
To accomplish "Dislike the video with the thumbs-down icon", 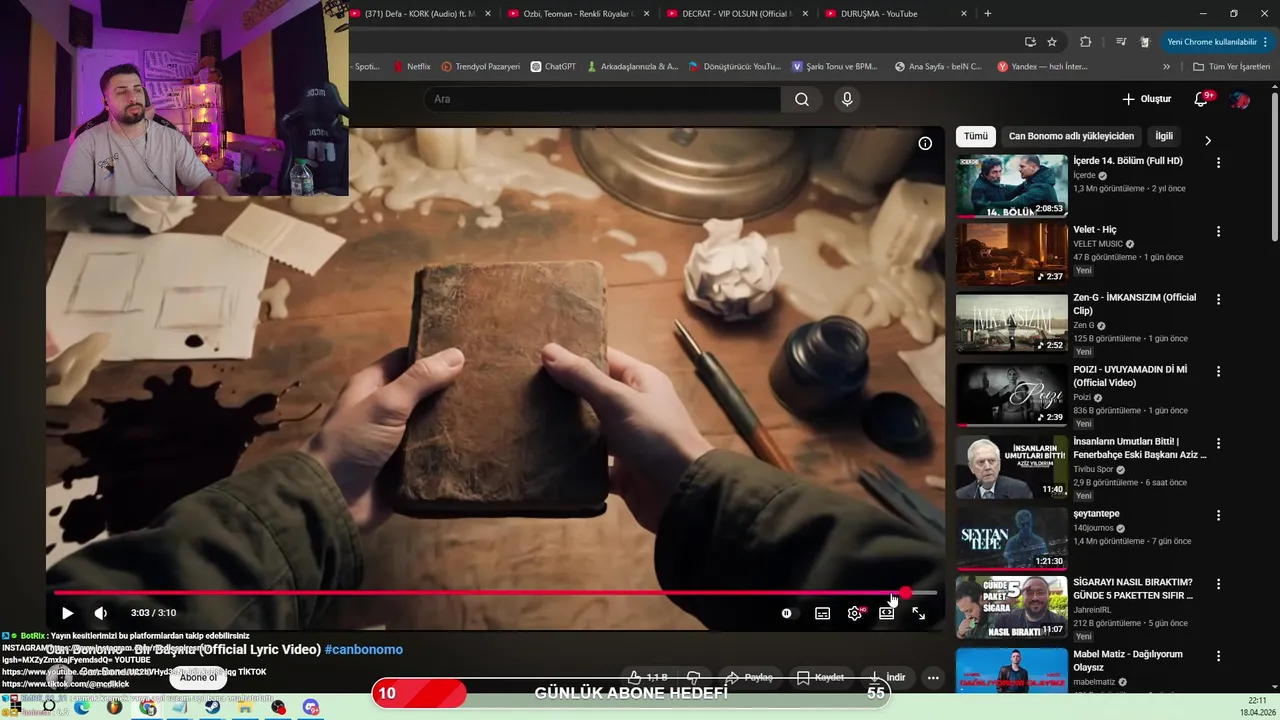I will (x=693, y=677).
